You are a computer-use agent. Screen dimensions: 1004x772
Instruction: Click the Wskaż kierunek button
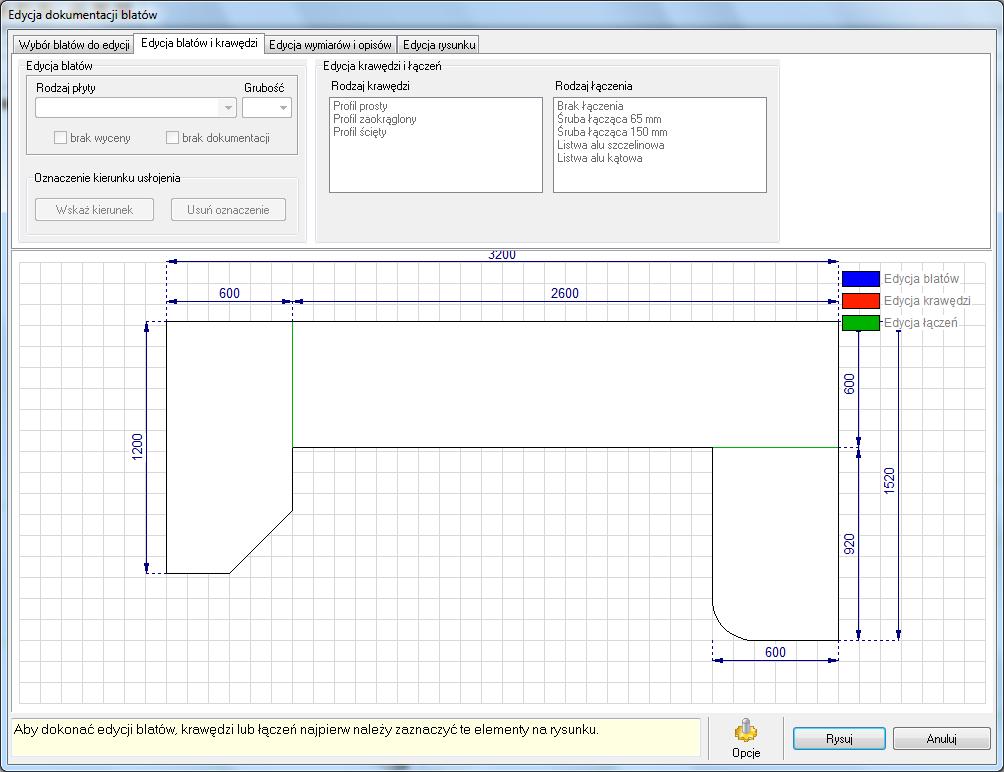pyautogui.click(x=94, y=210)
